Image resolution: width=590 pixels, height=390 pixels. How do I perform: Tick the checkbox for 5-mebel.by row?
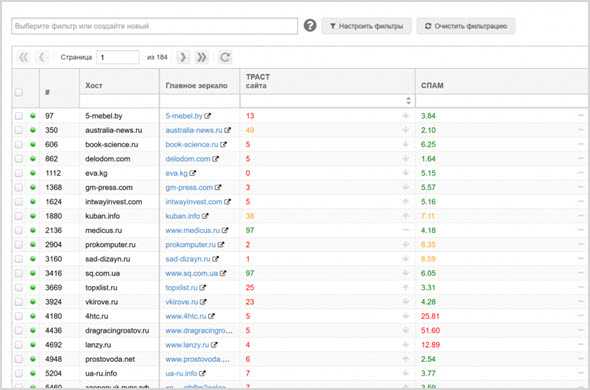pos(19,116)
